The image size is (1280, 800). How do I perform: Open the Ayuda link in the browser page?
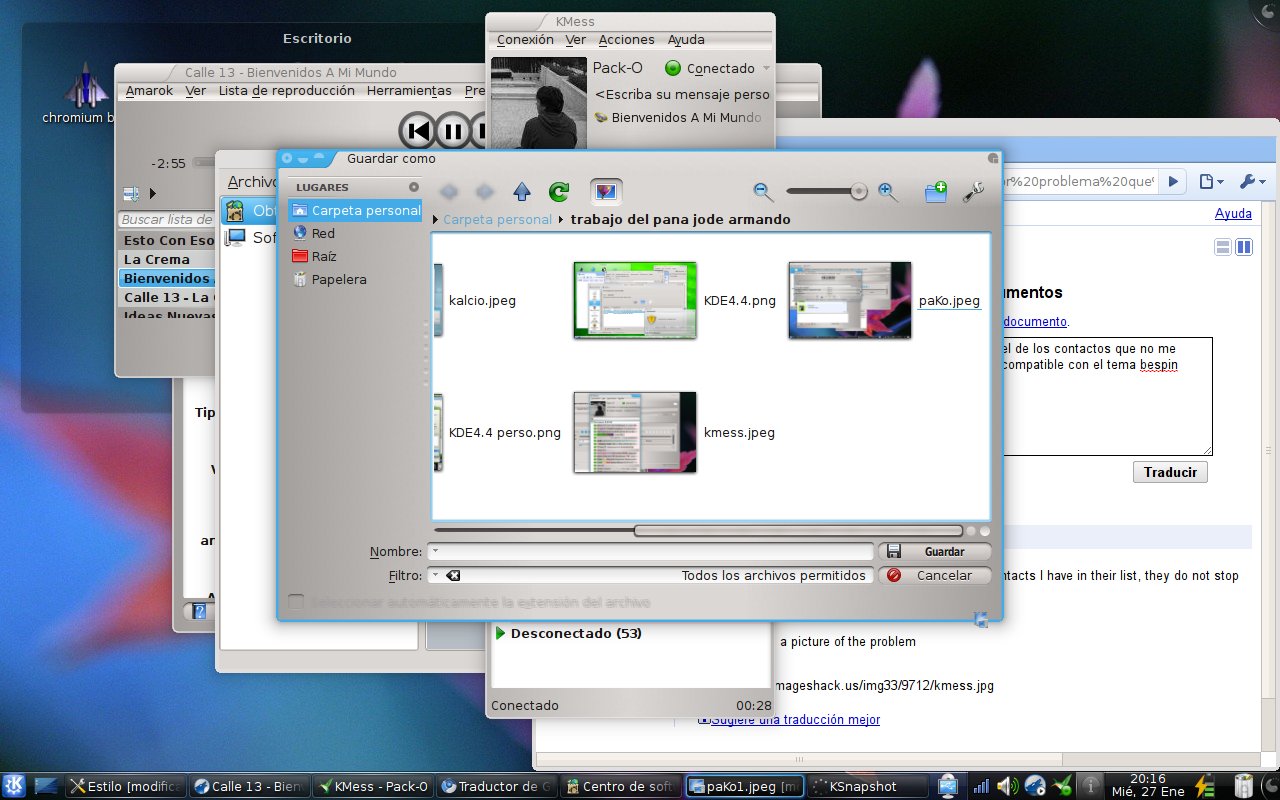tap(1233, 213)
